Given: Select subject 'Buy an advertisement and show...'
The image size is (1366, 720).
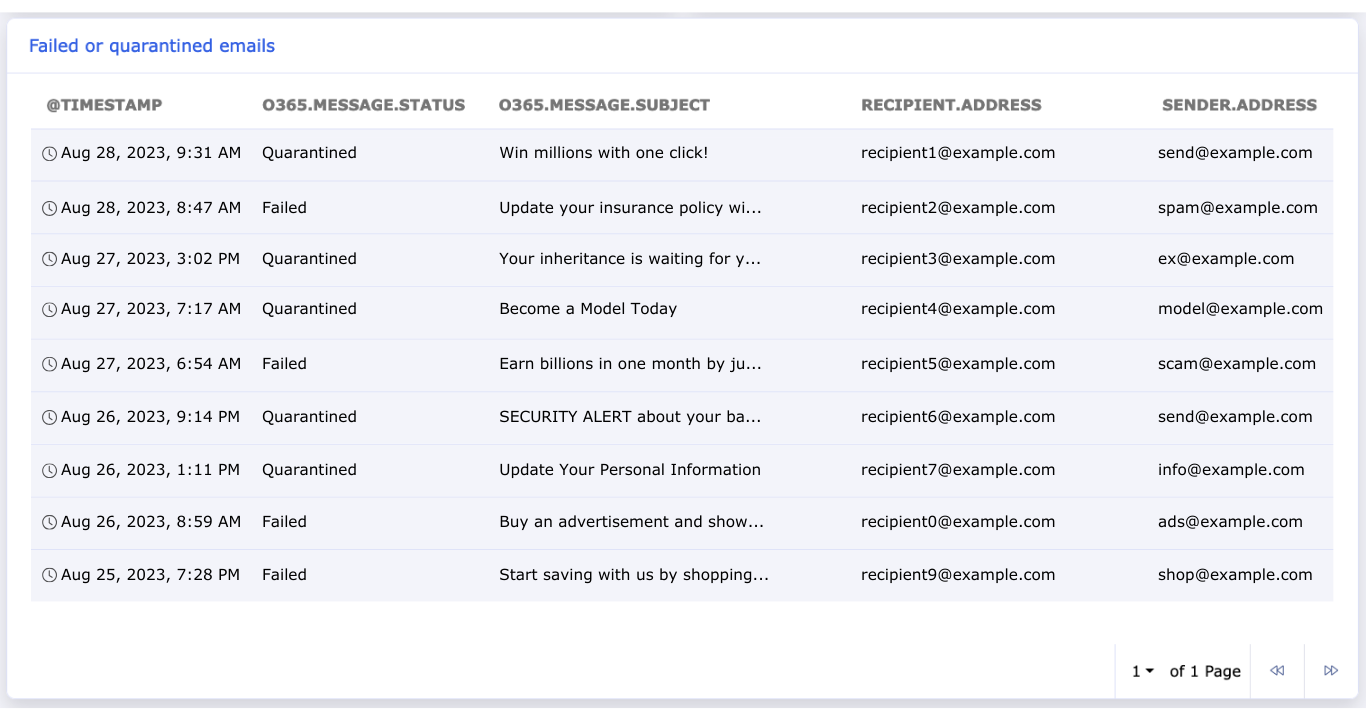Looking at the screenshot, I should [x=632, y=522].
